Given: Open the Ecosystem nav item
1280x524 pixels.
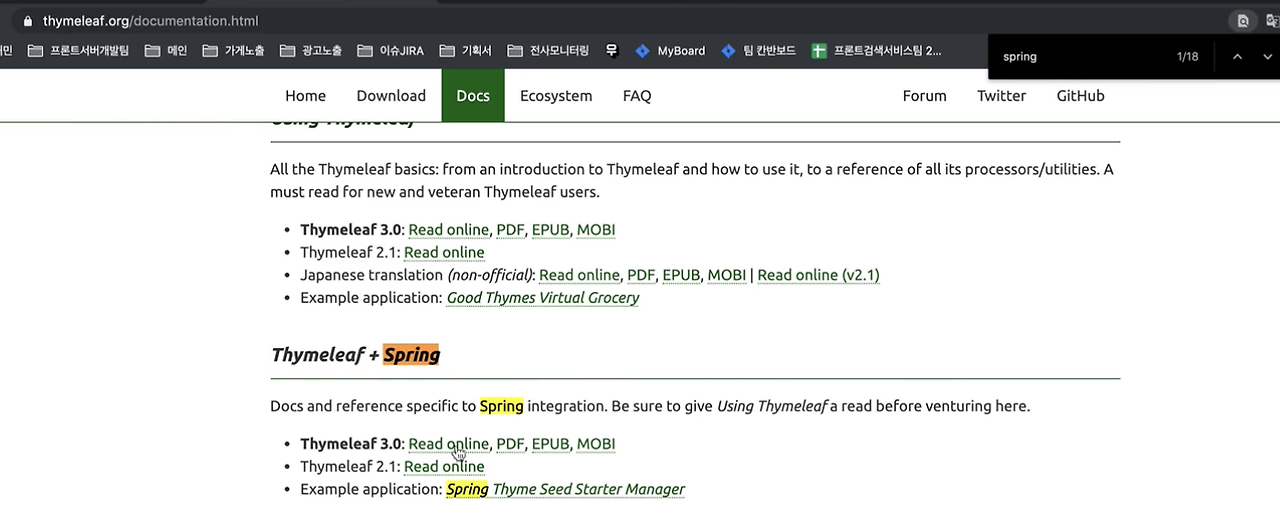Looking at the screenshot, I should click(556, 96).
